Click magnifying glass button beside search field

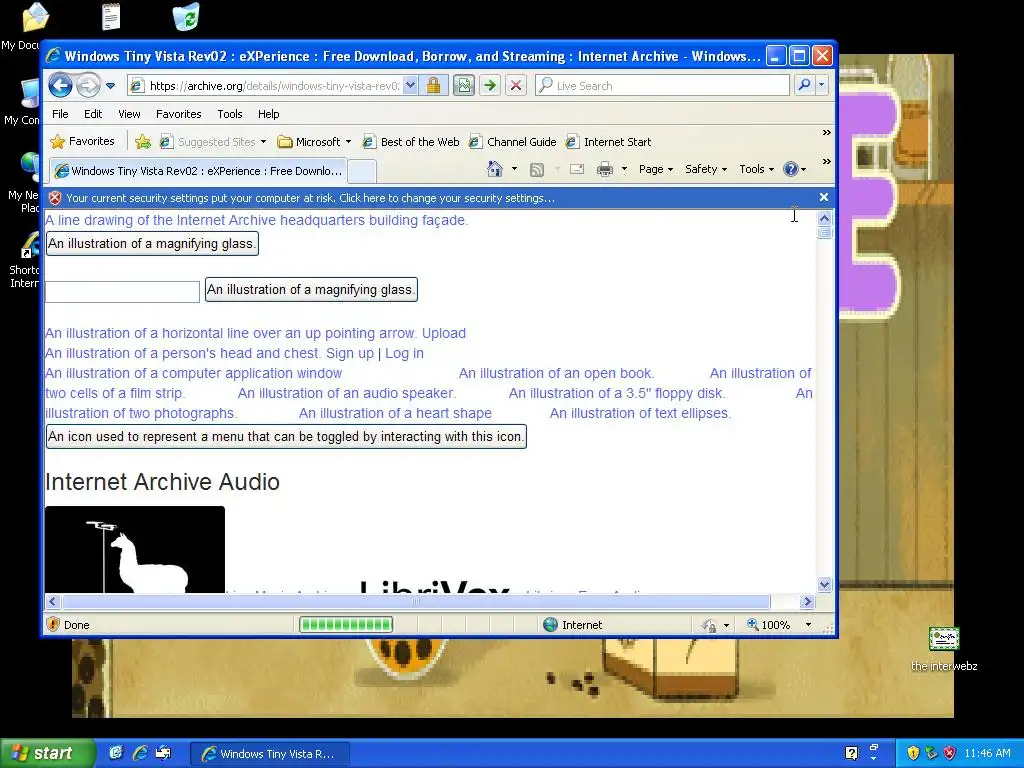pyautogui.click(x=311, y=290)
